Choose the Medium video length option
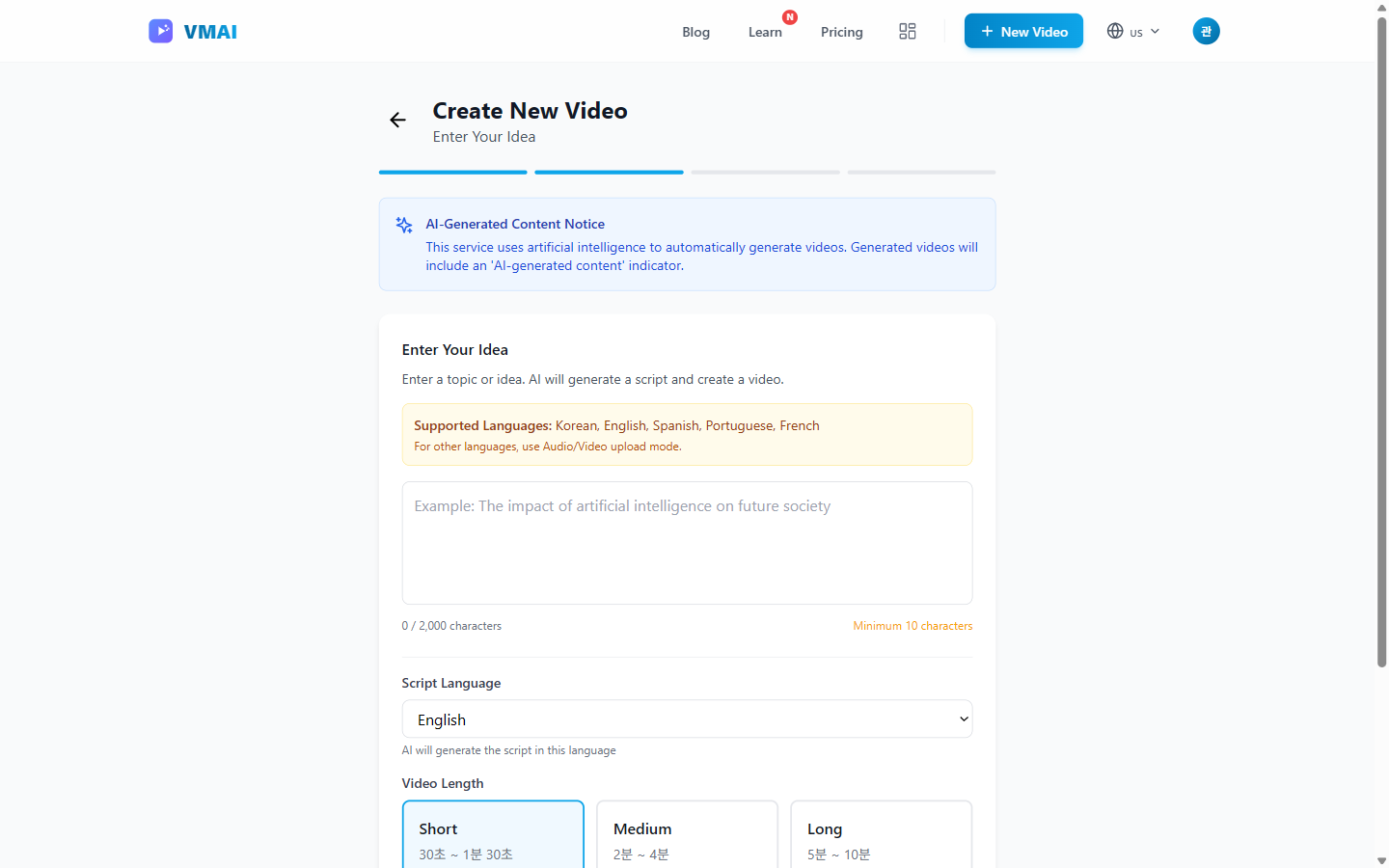The width and height of the screenshot is (1389, 868). pos(687,835)
